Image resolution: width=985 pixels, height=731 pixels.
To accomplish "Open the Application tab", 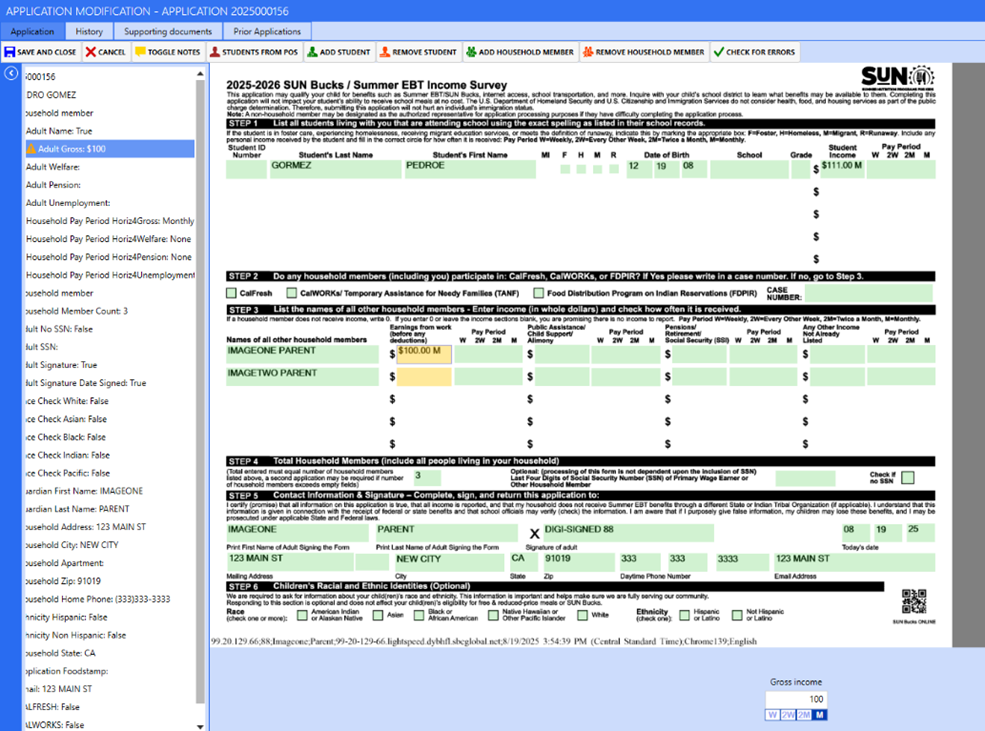I will click(32, 31).
